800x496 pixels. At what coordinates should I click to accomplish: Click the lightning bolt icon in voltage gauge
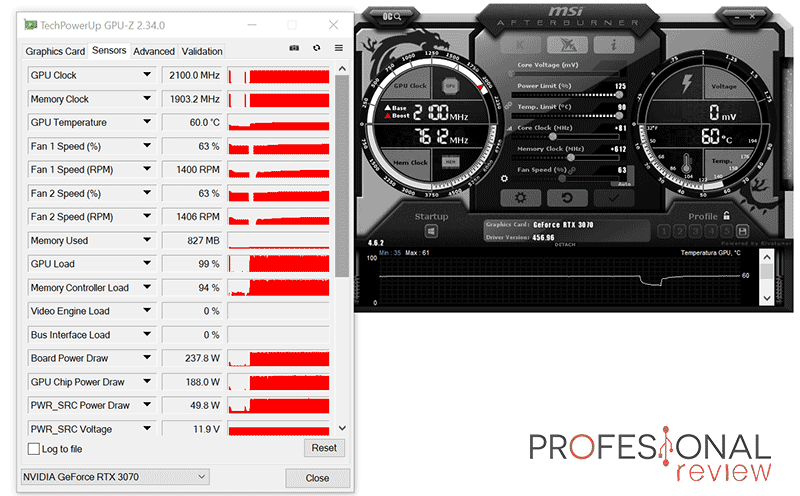(686, 83)
